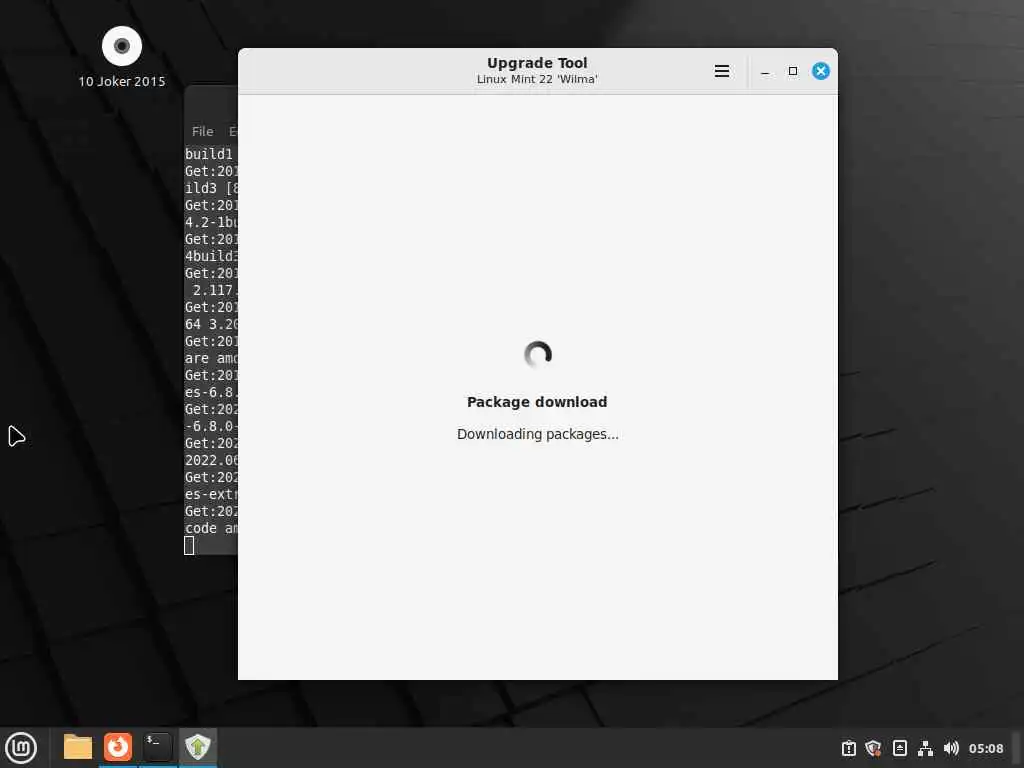The width and height of the screenshot is (1024, 768).
Task: Click the 'Package download' heading
Action: coord(537,402)
